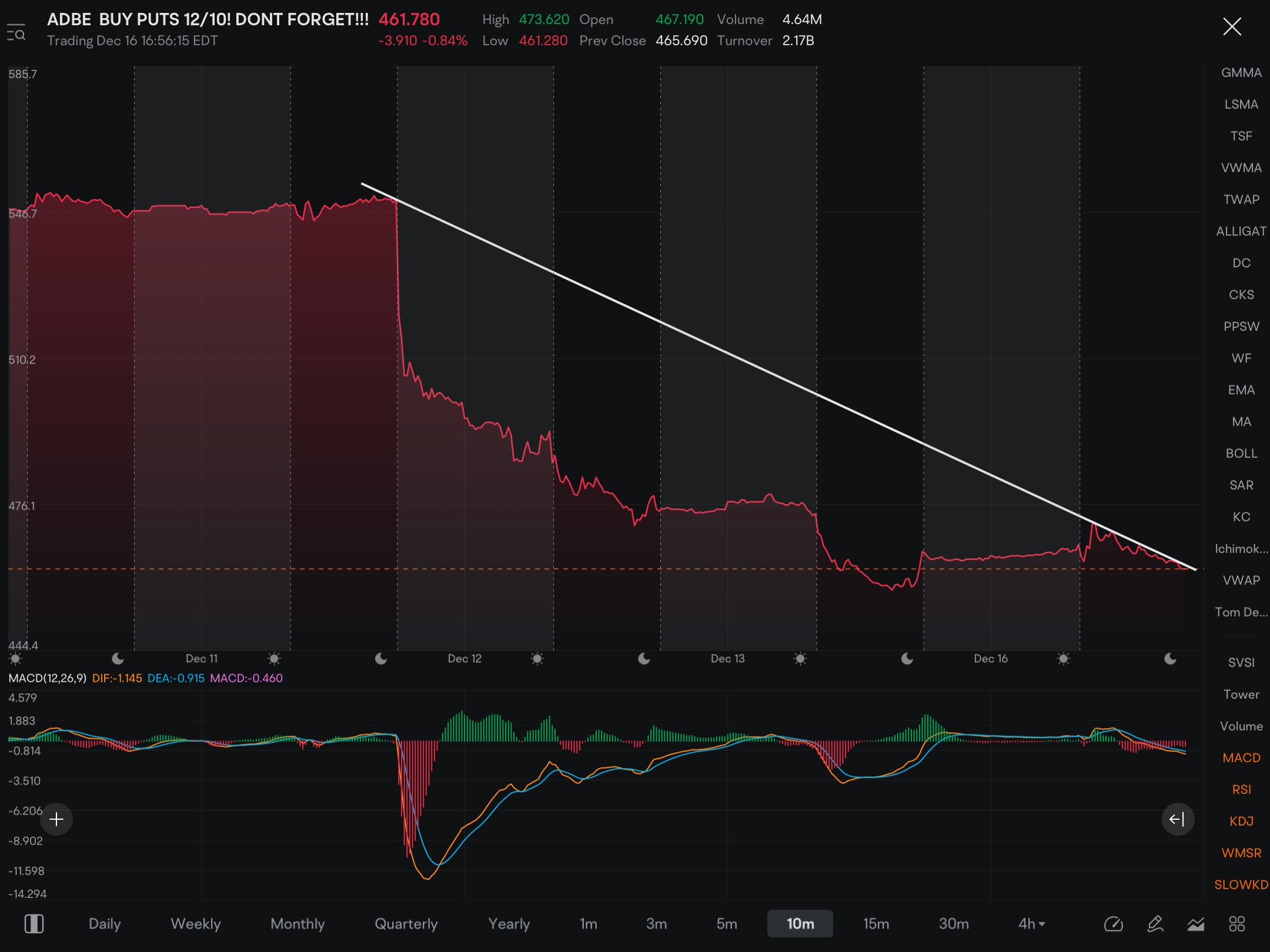Viewport: 1270px width, 952px height.
Task: Toggle the orange RSI sub-indicator
Action: 1241,790
